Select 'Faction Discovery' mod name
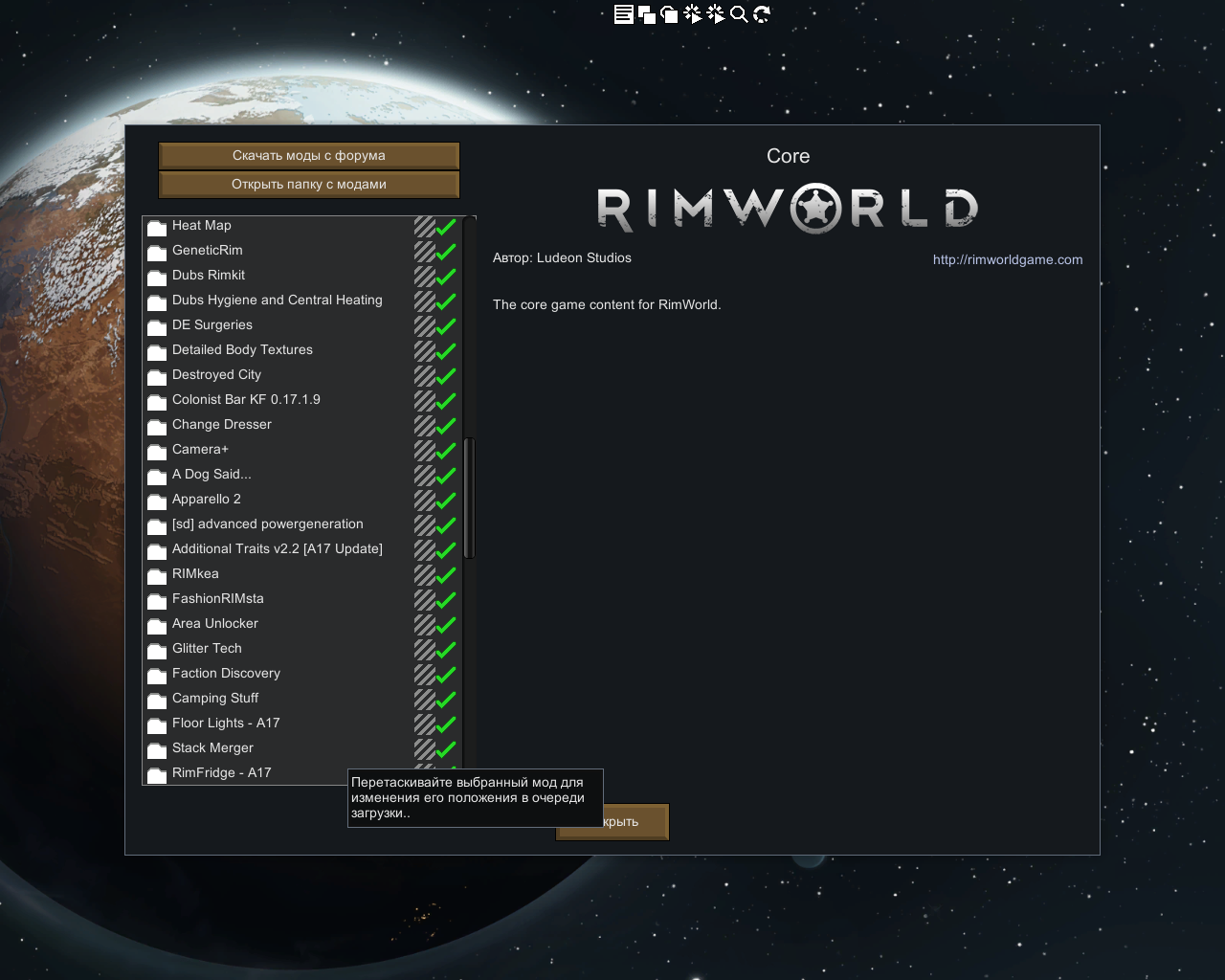The width and height of the screenshot is (1225, 980). (226, 673)
